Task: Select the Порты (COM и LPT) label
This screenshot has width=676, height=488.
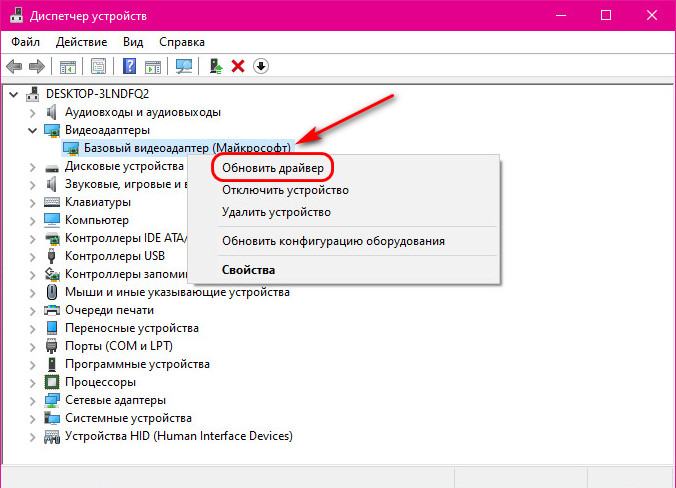Action: (119, 346)
